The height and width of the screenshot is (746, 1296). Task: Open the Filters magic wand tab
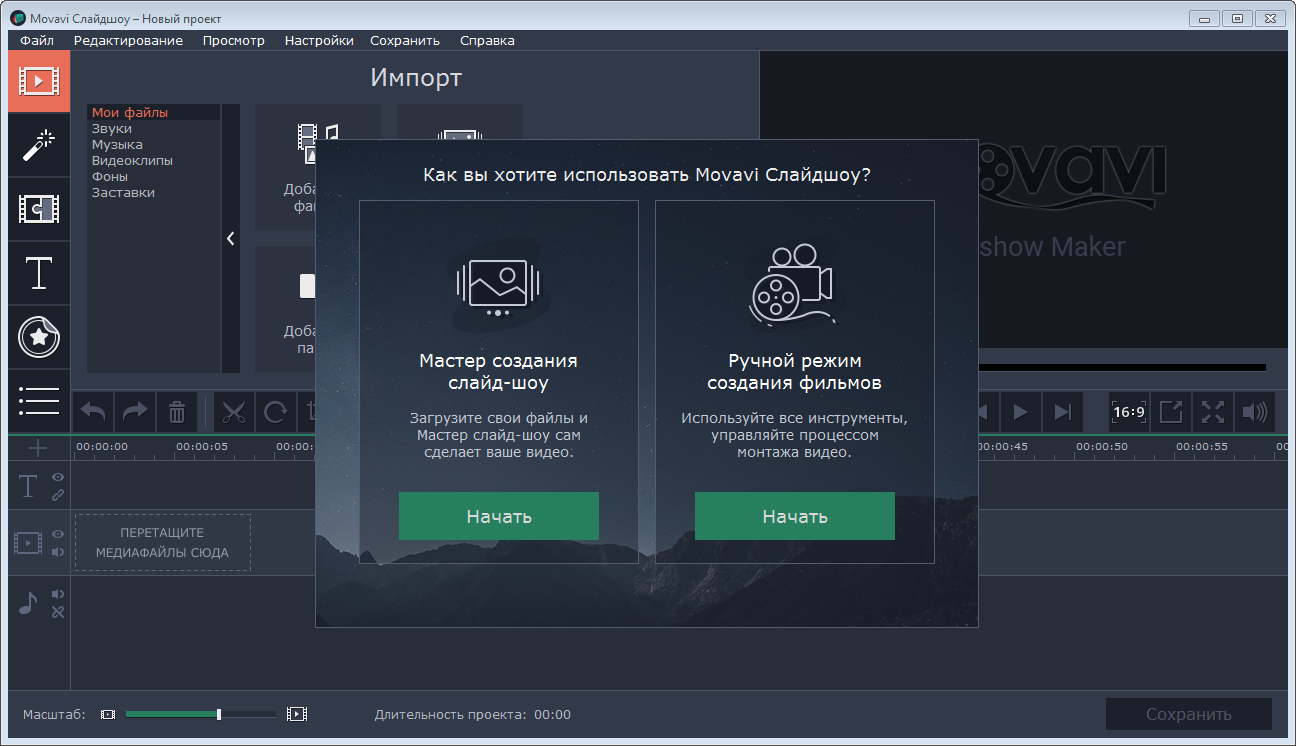click(39, 145)
